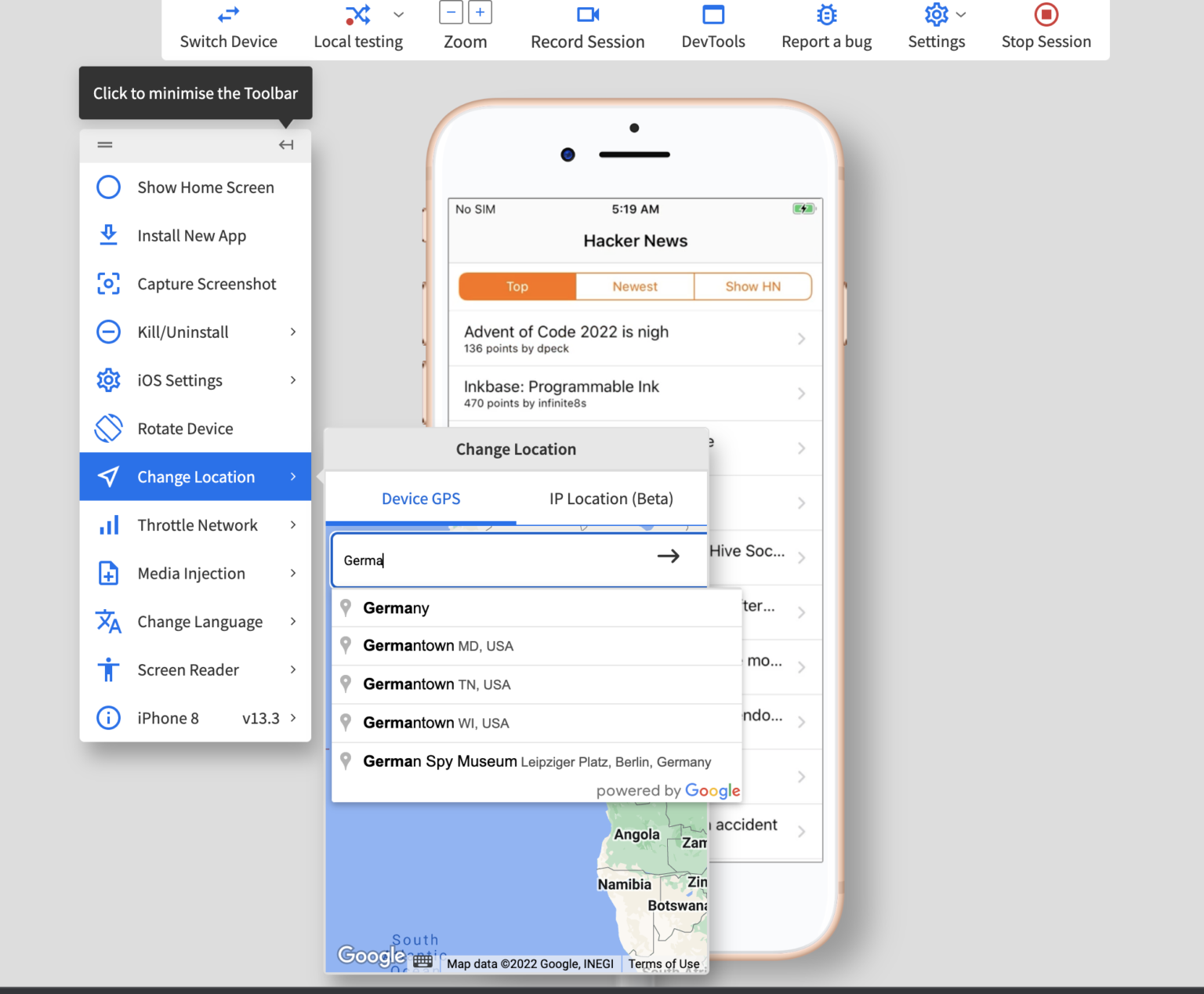The image size is (1204, 994).
Task: Submit location search with arrow button
Action: tap(668, 557)
